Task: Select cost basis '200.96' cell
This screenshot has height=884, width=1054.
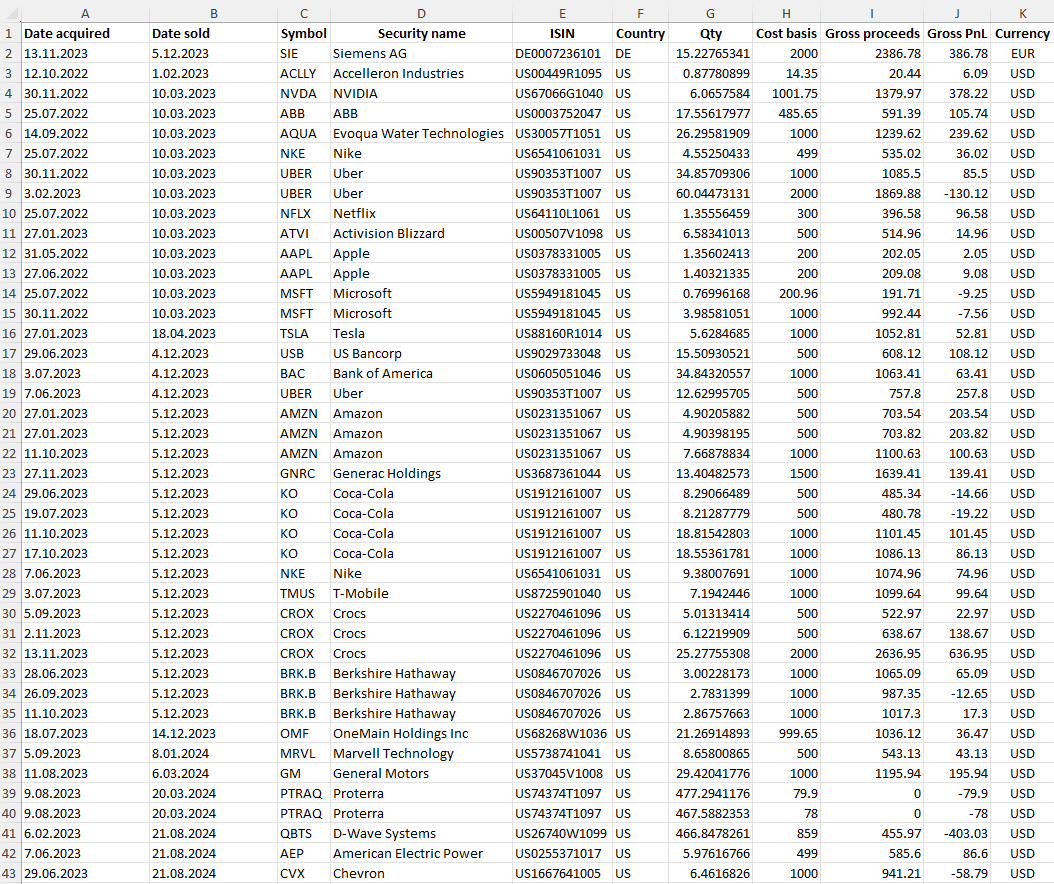Action: [x=786, y=294]
